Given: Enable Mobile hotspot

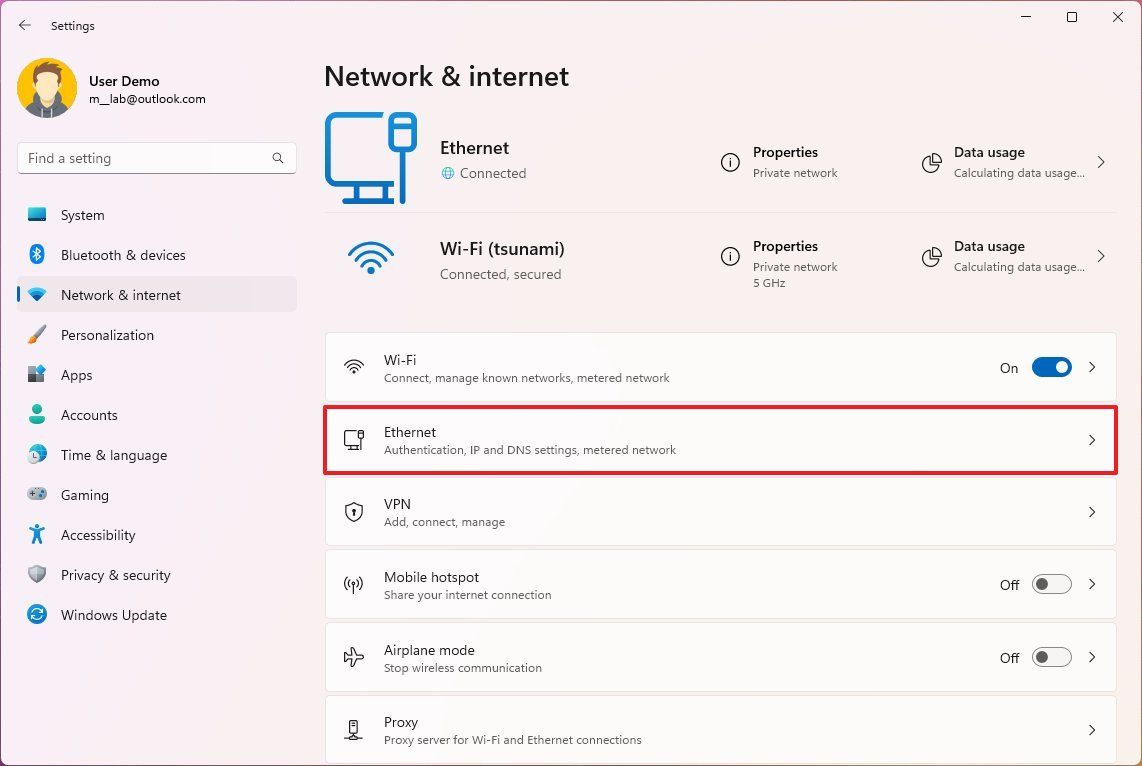Looking at the screenshot, I should coord(1051,584).
